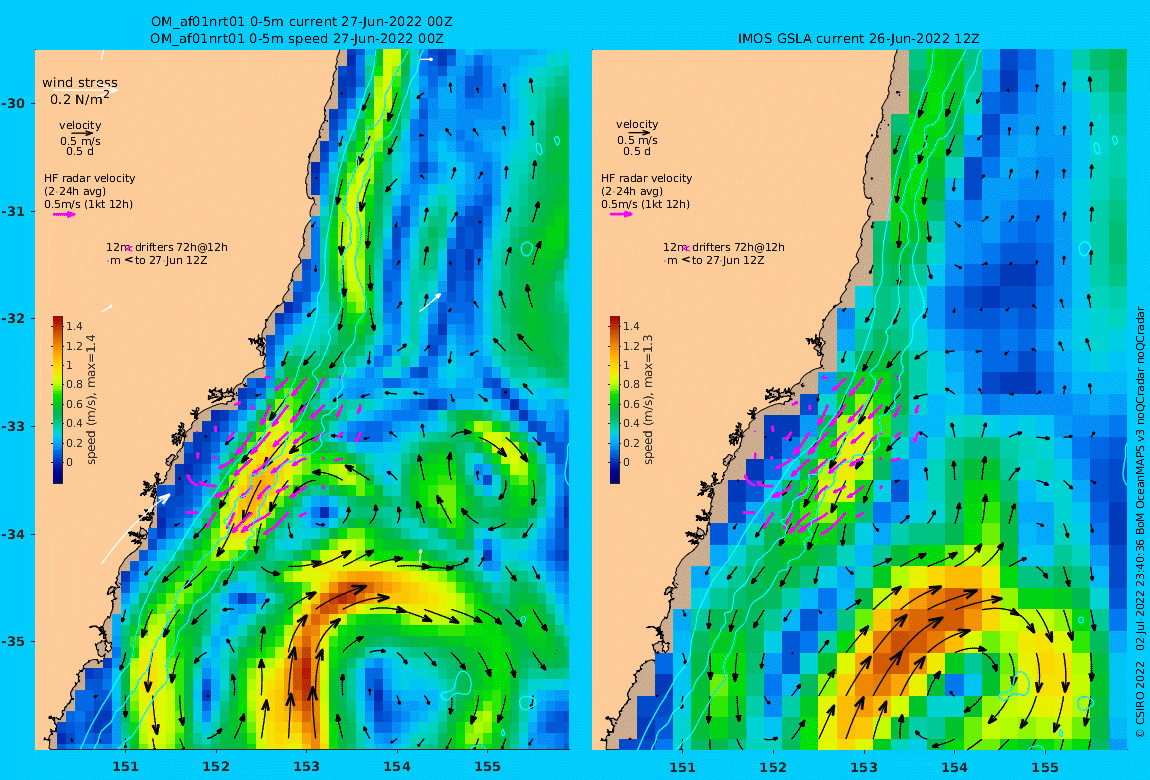Click the speed colorbar in the OM_af01nrt01 panel
Viewport: 1150px width, 780px height.
58,400
